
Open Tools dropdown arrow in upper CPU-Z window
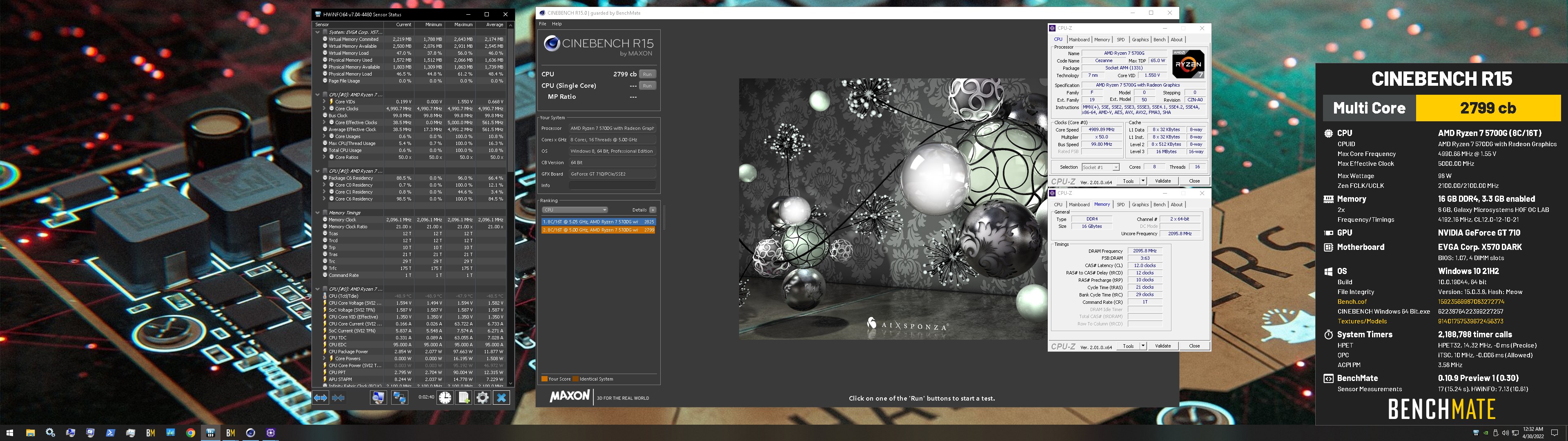point(1143,181)
